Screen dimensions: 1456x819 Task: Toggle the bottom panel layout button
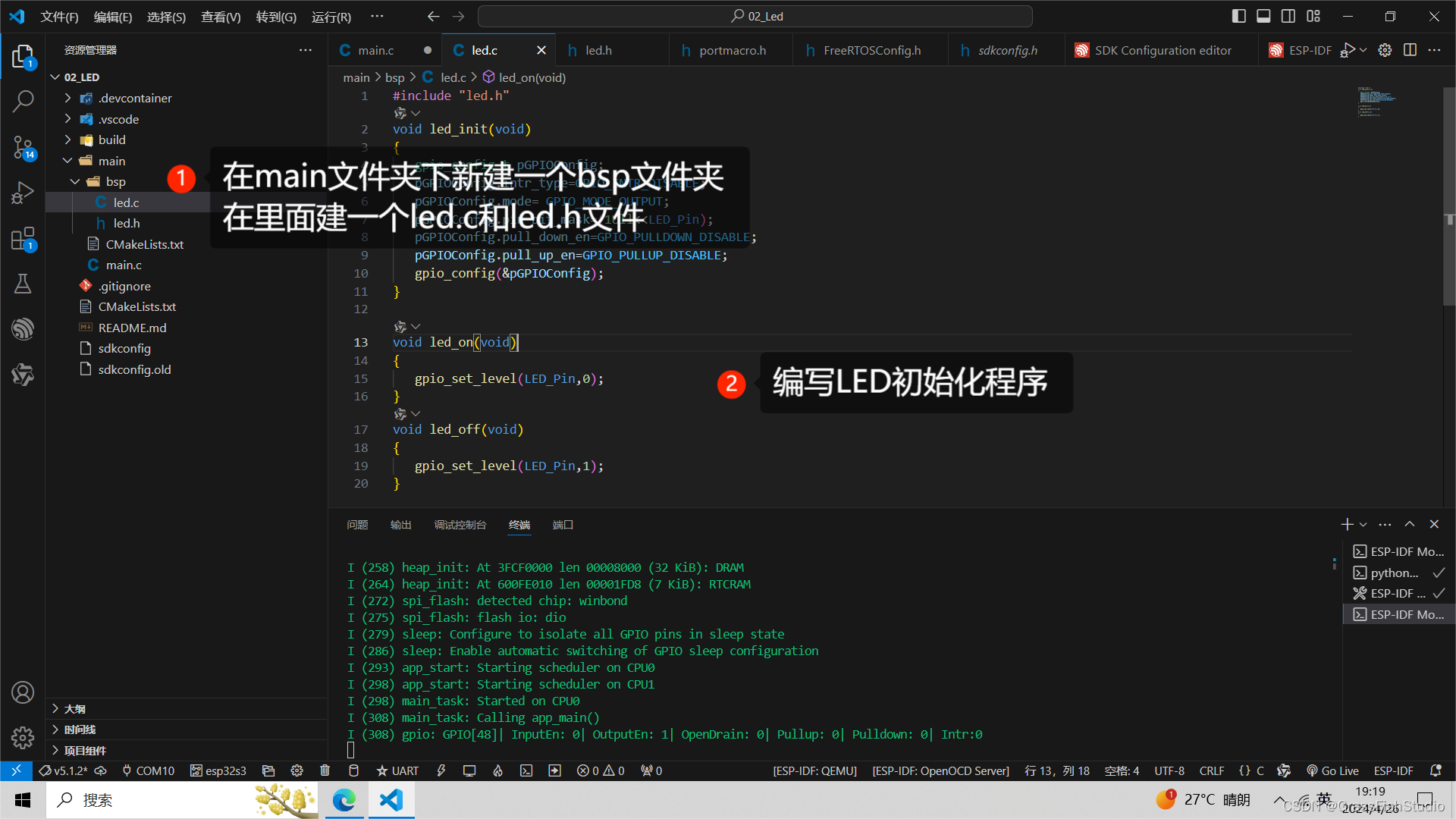click(x=1263, y=16)
